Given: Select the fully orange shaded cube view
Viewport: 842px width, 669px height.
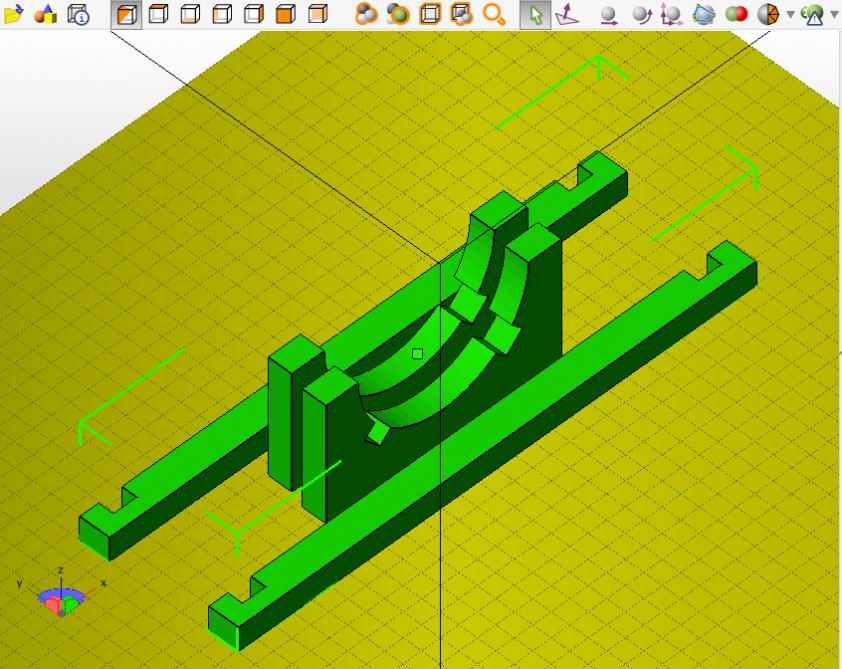Looking at the screenshot, I should click(285, 14).
